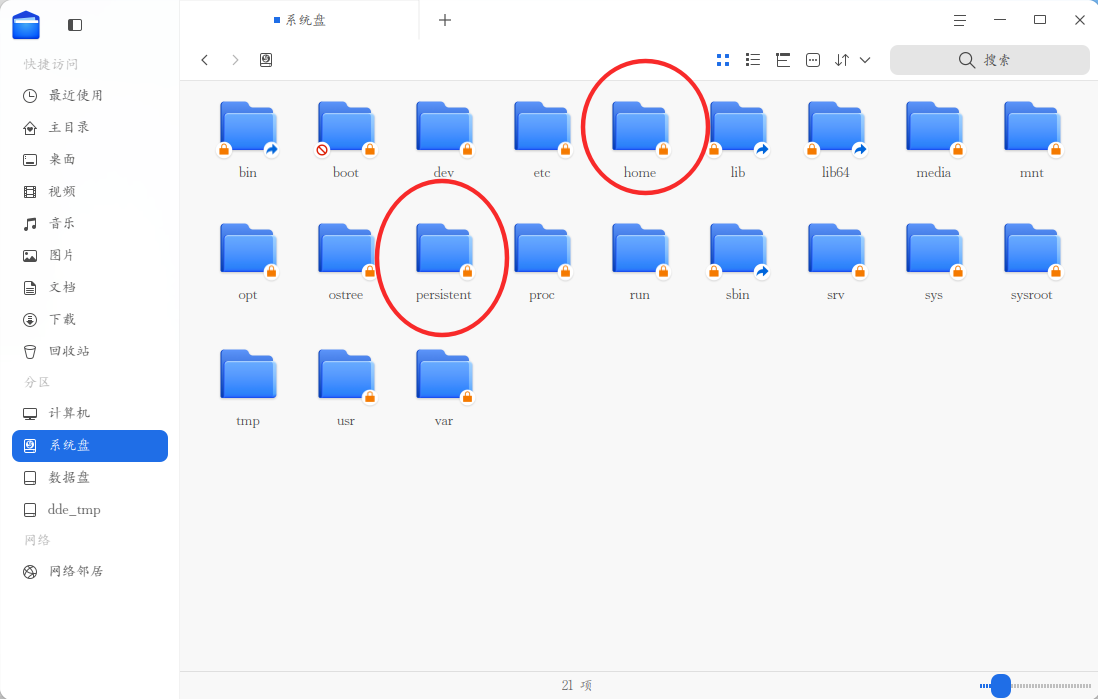Viewport: 1098px width, 699px height.
Task: Open 计算机 in sidebar
Action: pyautogui.click(x=90, y=413)
